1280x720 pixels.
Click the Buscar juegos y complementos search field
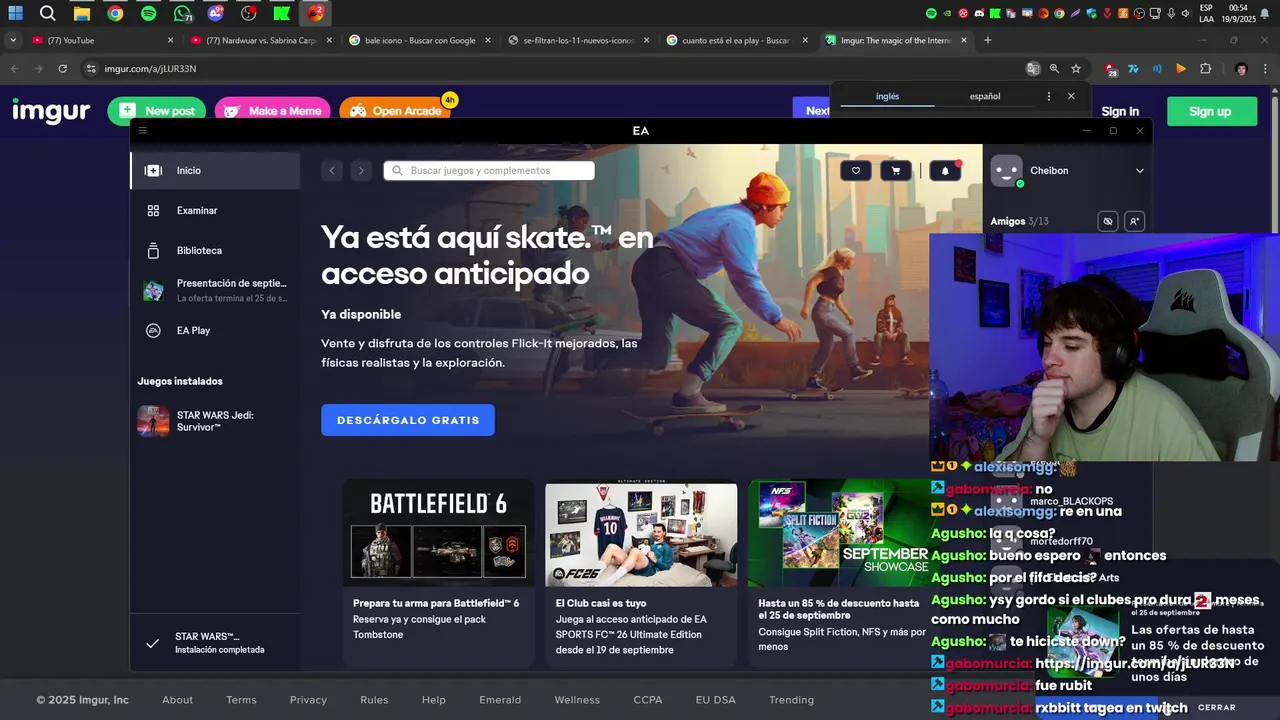coord(489,171)
